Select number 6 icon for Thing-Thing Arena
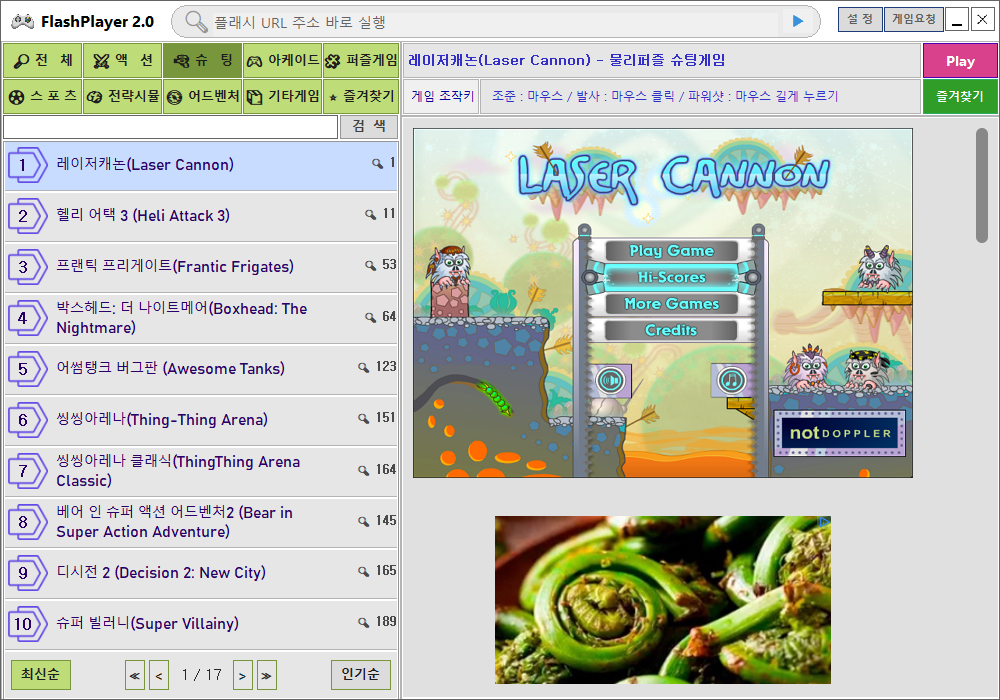 [27, 420]
